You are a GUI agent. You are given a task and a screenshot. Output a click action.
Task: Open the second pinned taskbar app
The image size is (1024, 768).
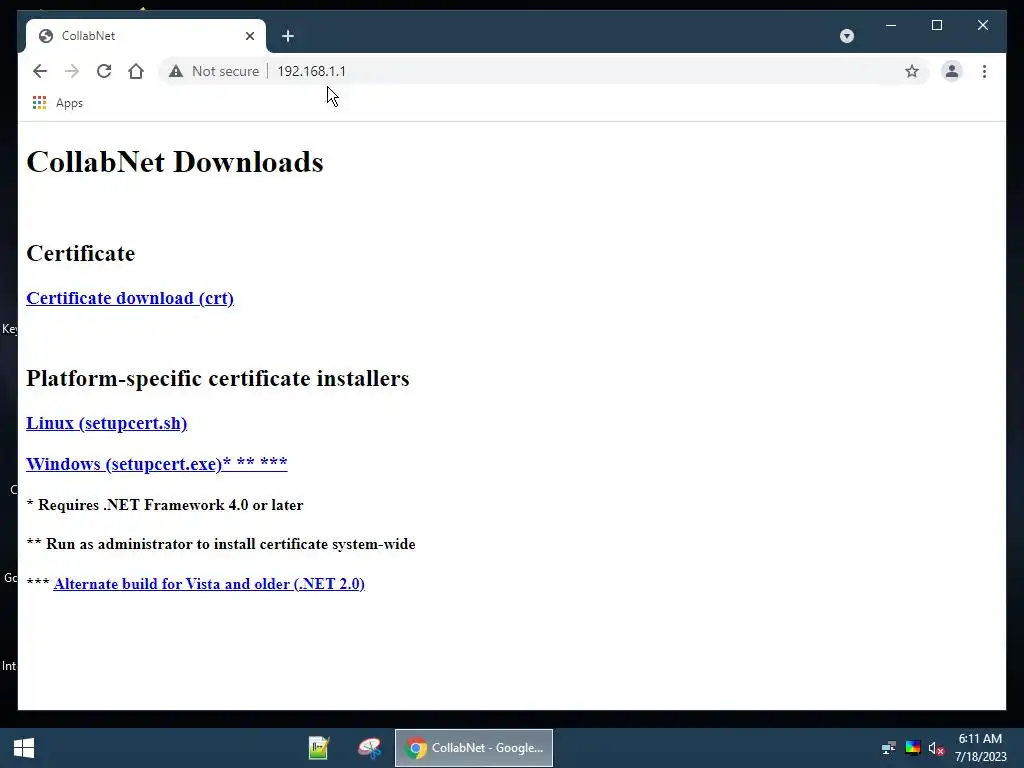pos(370,748)
